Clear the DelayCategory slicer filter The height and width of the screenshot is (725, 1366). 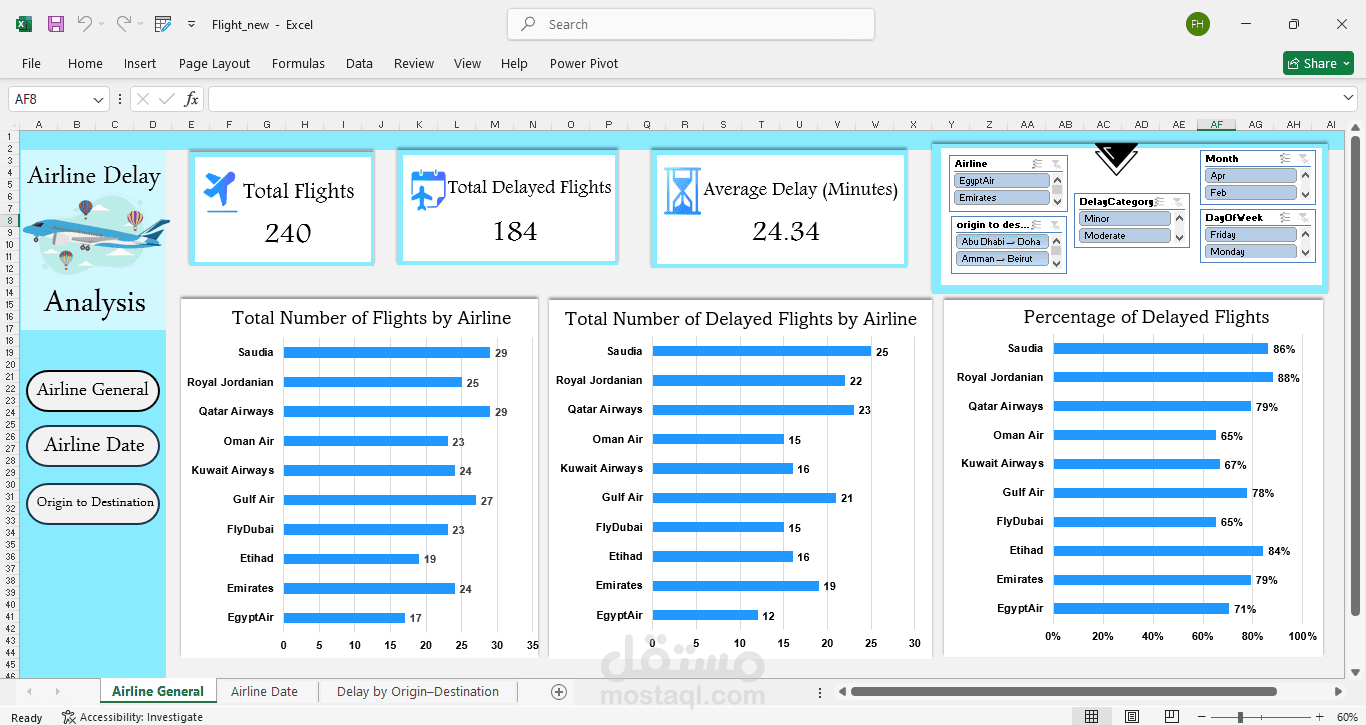pos(1178,201)
